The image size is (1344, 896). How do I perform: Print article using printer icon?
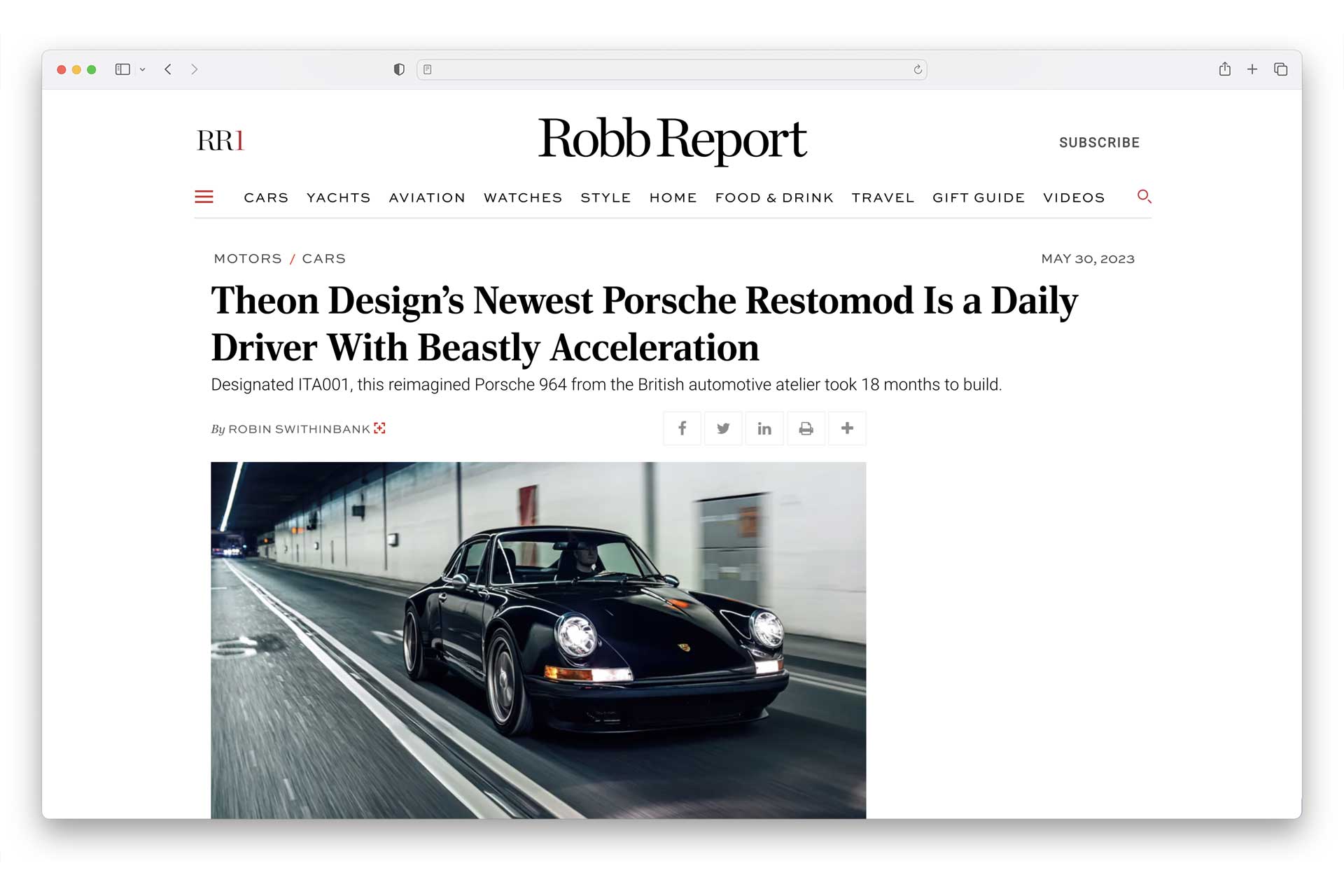coord(806,428)
